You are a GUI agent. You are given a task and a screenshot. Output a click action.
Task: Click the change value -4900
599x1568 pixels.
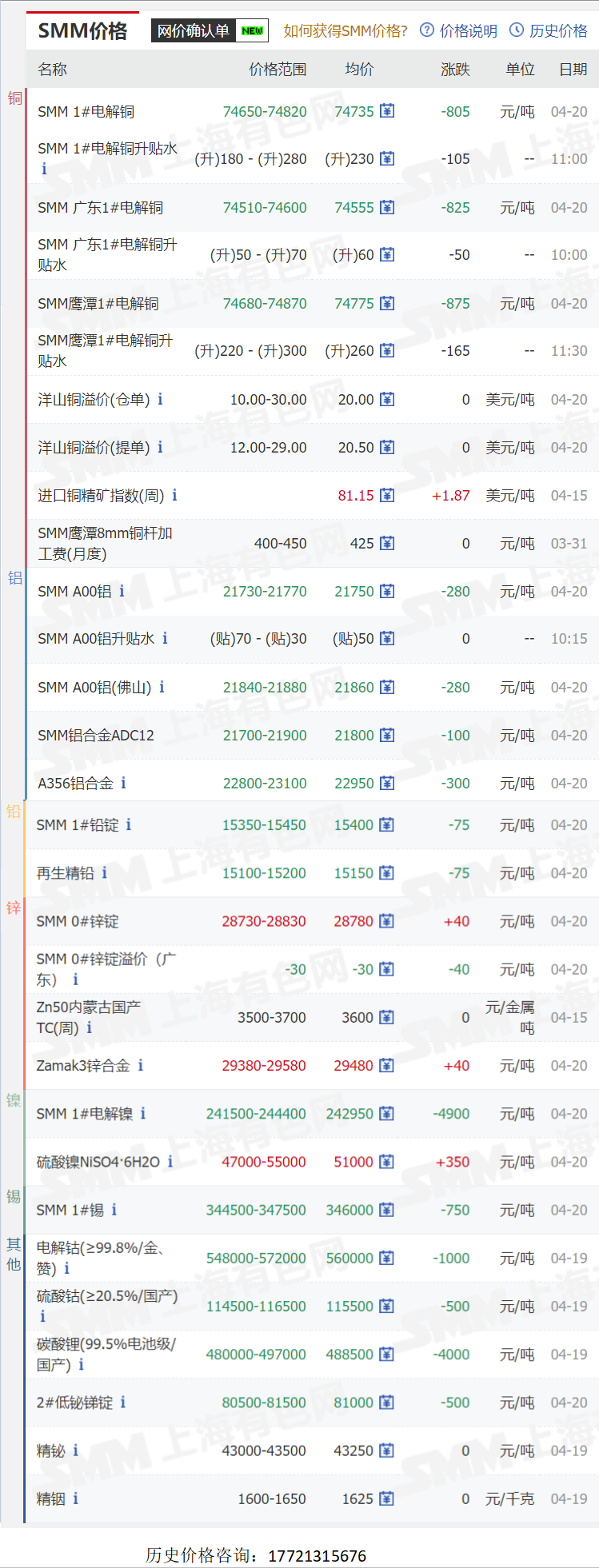(451, 1113)
